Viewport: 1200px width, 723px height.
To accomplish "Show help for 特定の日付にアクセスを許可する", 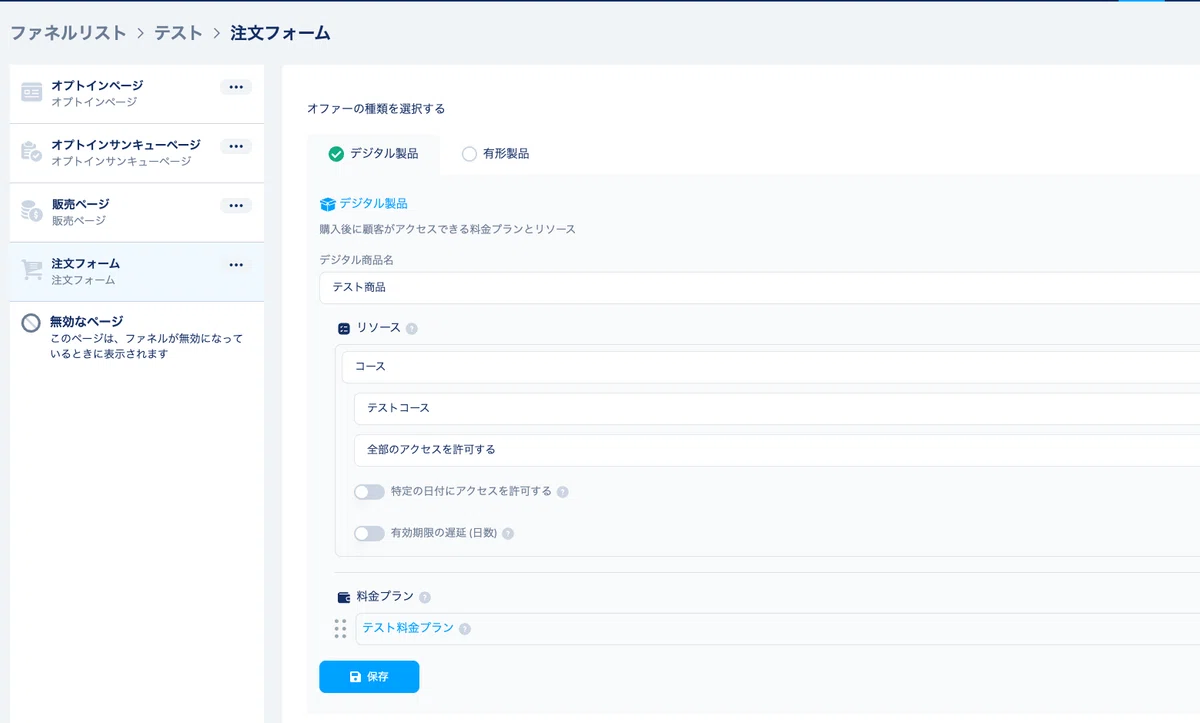I will tap(562, 492).
